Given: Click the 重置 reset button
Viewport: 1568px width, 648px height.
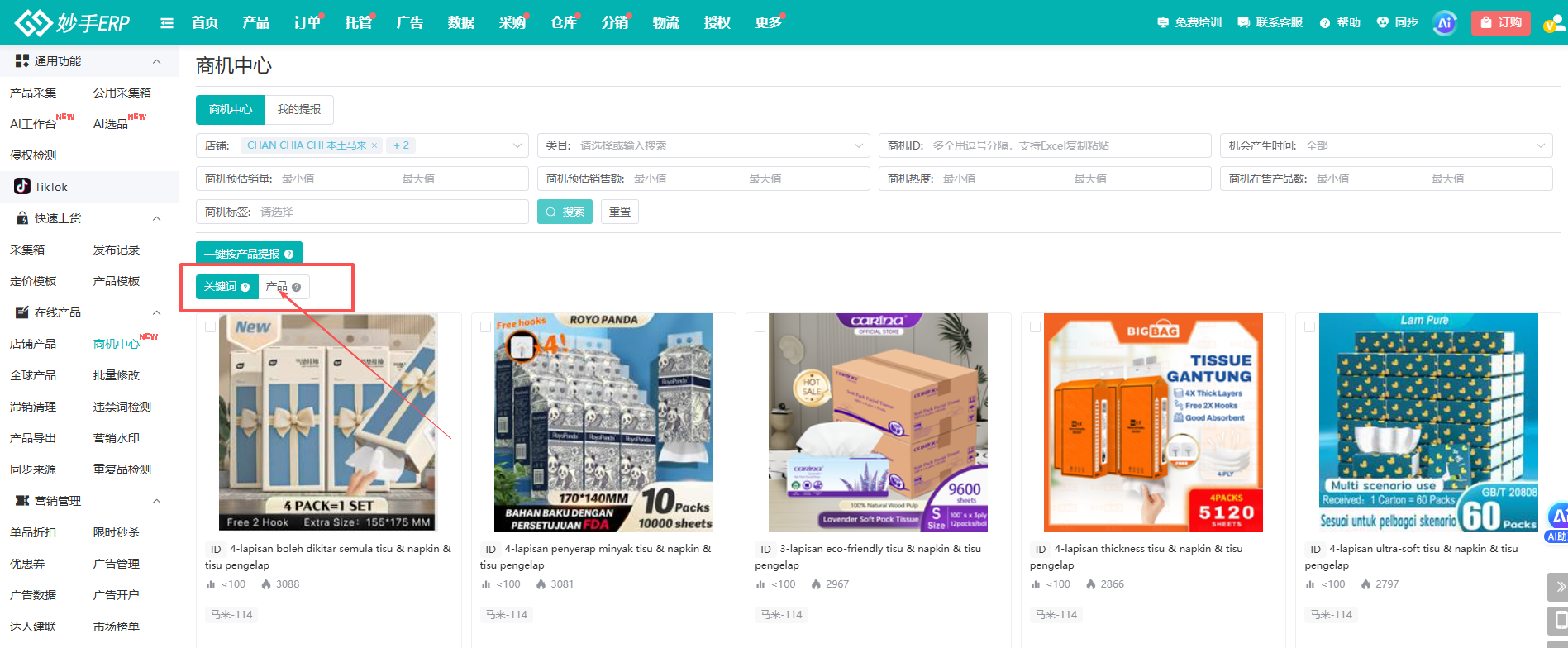Looking at the screenshot, I should [620, 212].
